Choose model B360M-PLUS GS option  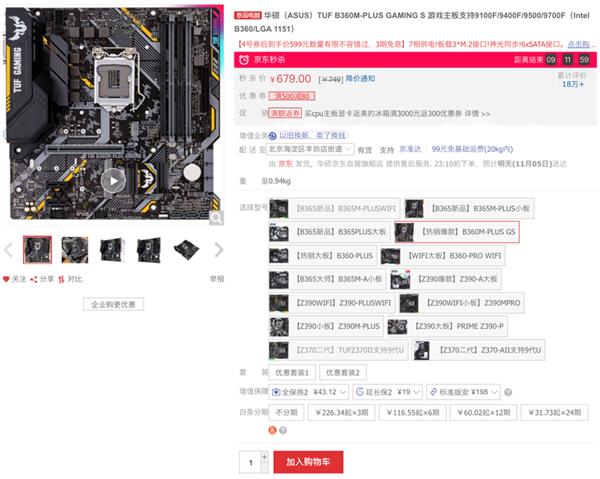click(x=457, y=232)
